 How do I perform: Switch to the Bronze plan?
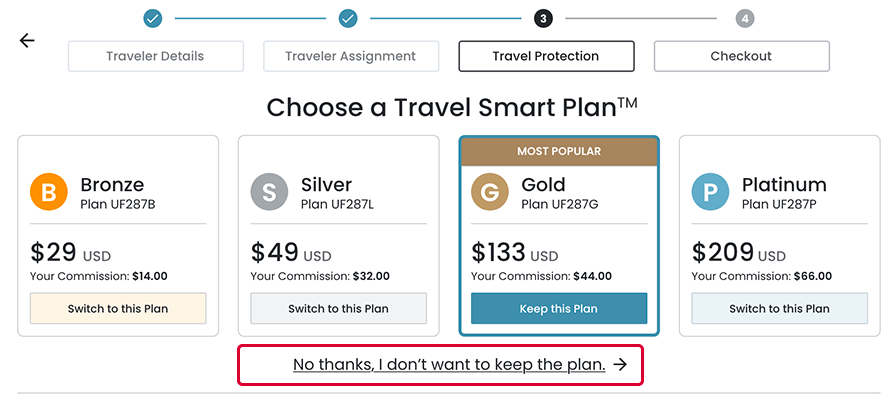coord(118,309)
